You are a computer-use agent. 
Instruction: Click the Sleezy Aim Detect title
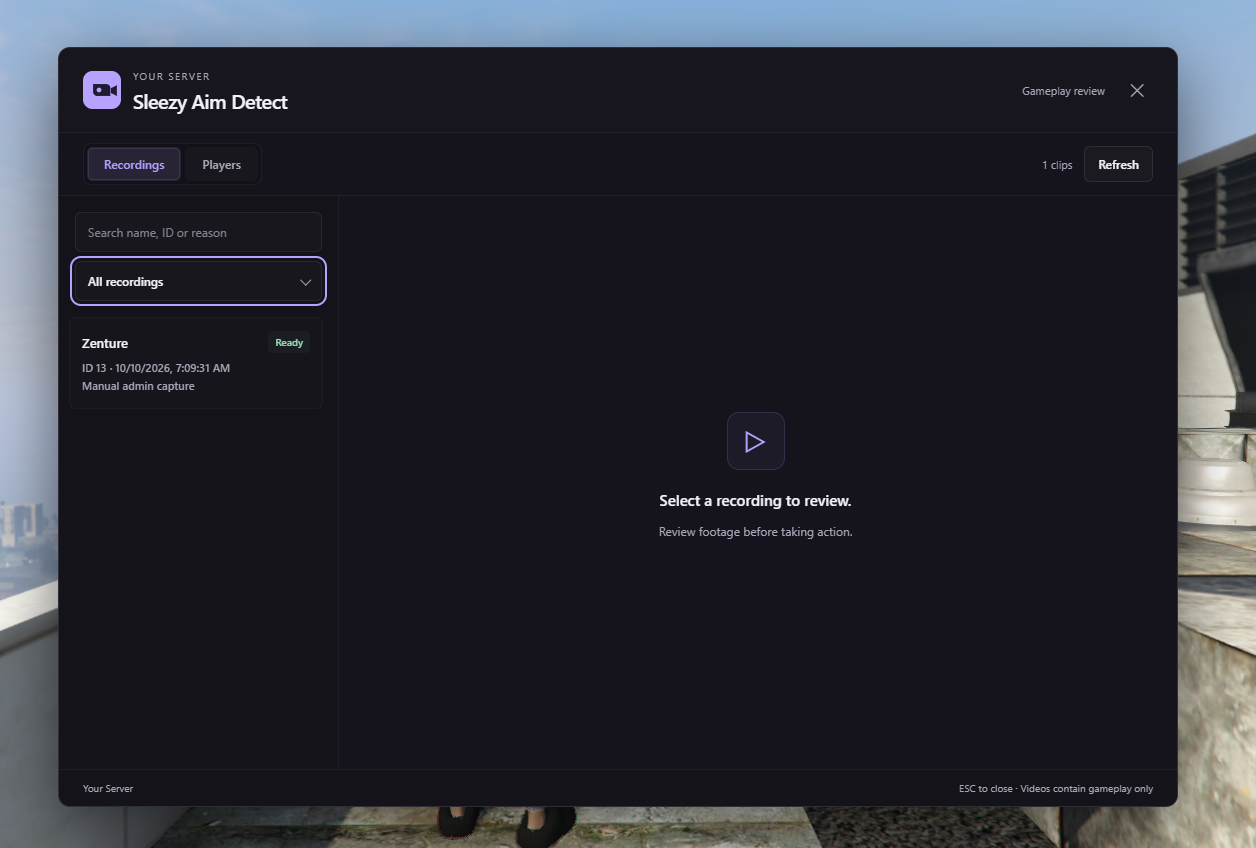coord(210,102)
